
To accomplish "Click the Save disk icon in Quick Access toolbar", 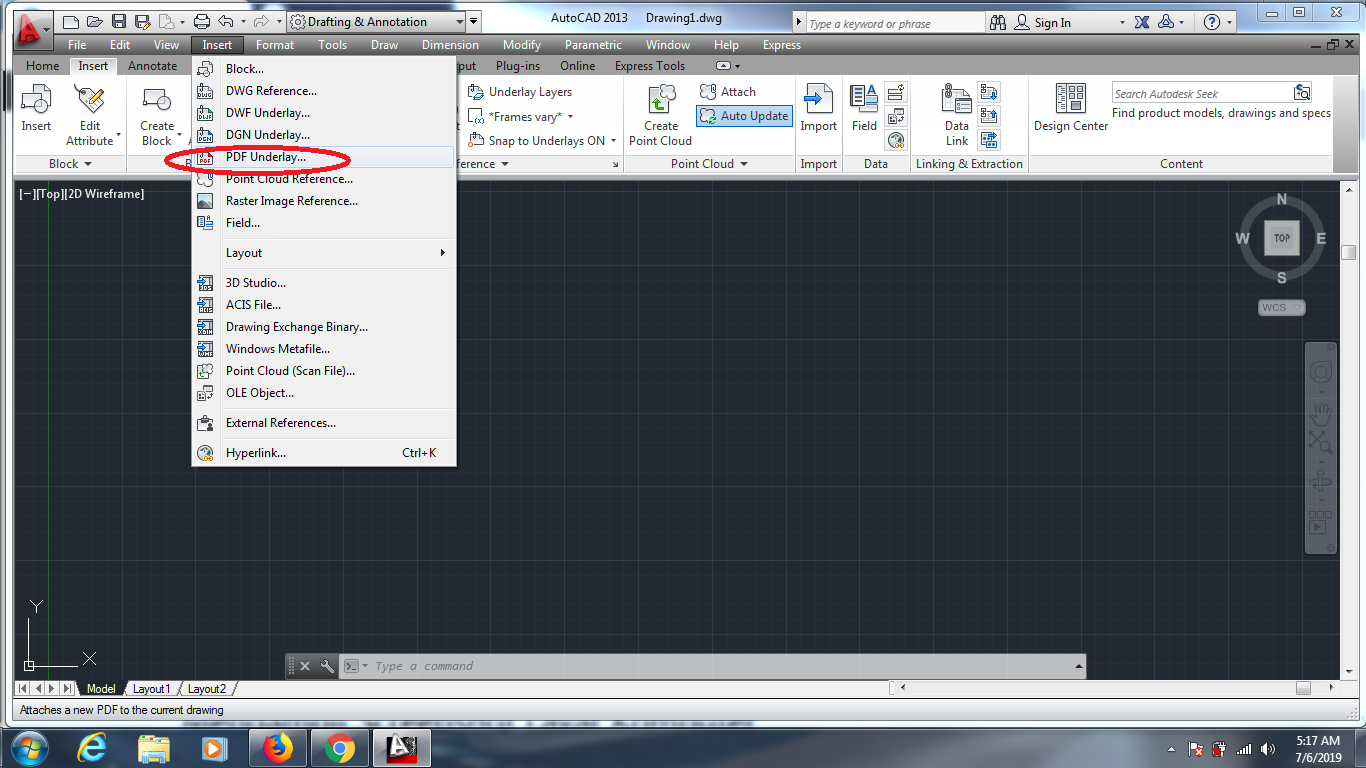I will pyautogui.click(x=118, y=21).
